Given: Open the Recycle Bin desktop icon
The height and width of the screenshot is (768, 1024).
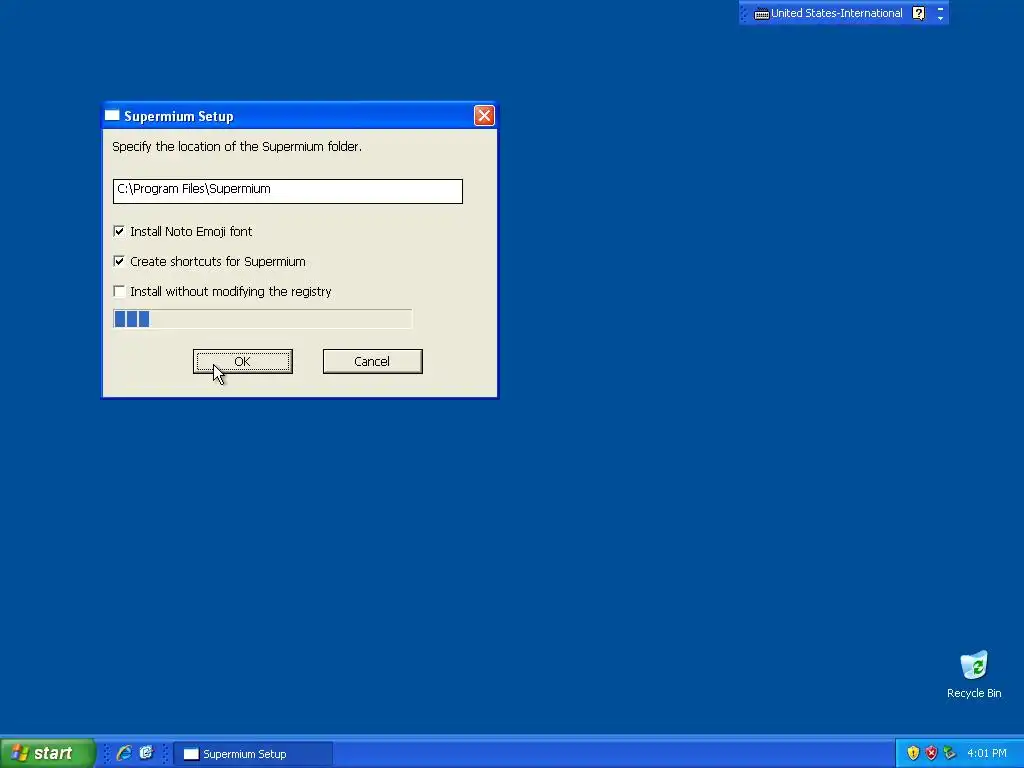Looking at the screenshot, I should coord(974,675).
